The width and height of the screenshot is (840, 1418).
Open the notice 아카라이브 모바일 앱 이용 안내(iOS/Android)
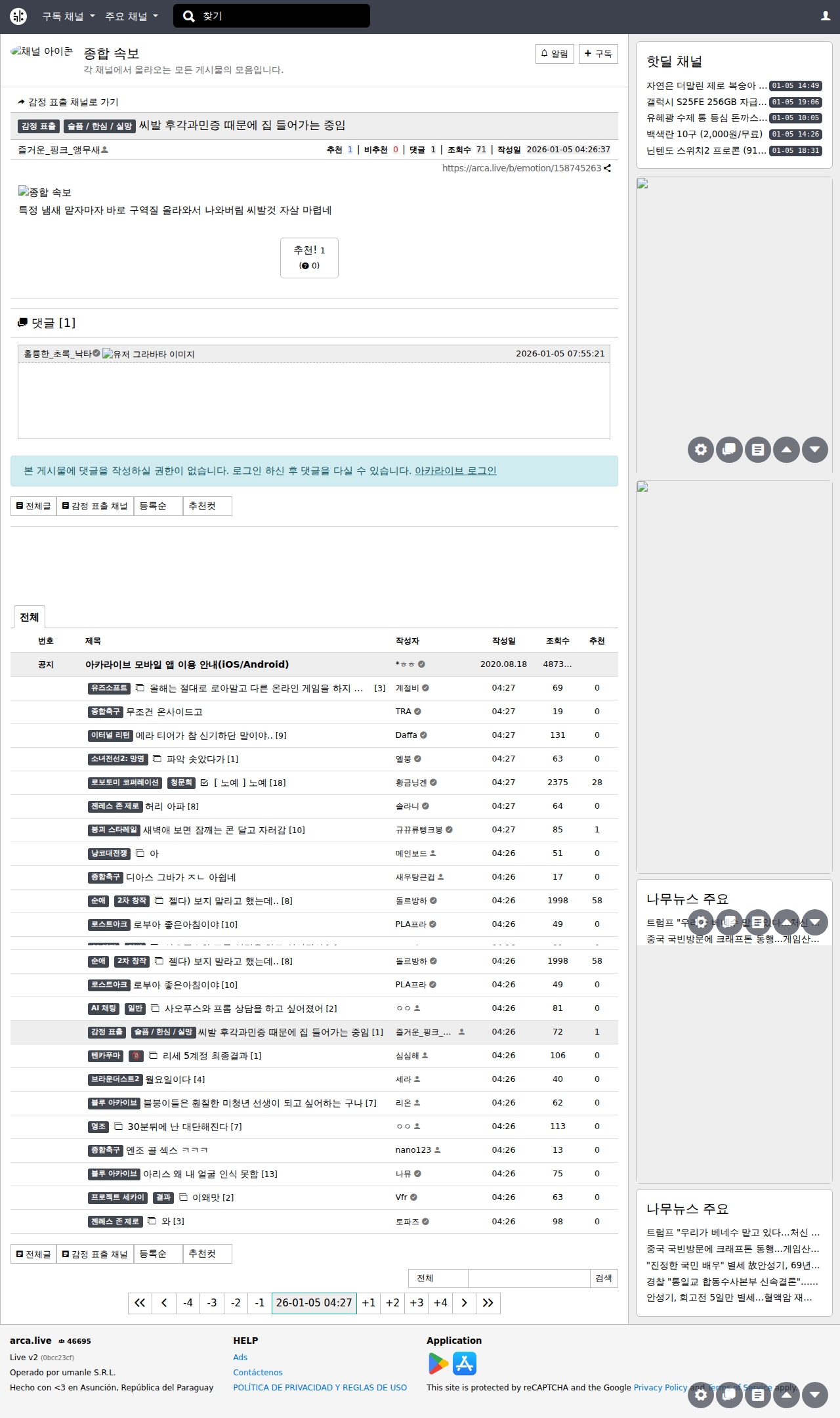click(x=187, y=664)
